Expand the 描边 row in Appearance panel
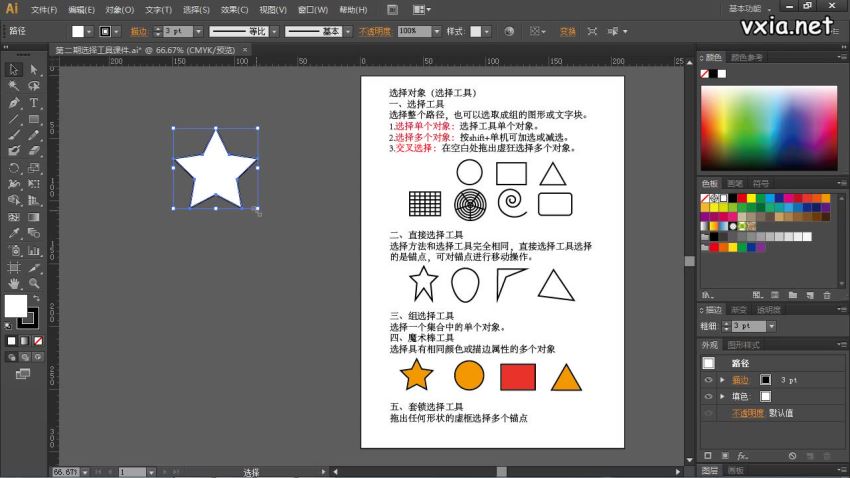The image size is (850, 478). (x=722, y=380)
